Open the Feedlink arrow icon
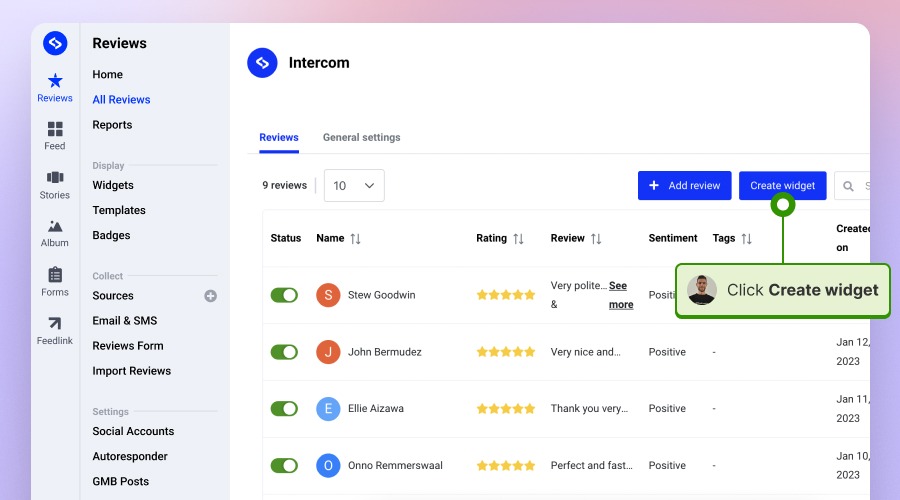Screen dimensions: 900x500 coord(55,323)
